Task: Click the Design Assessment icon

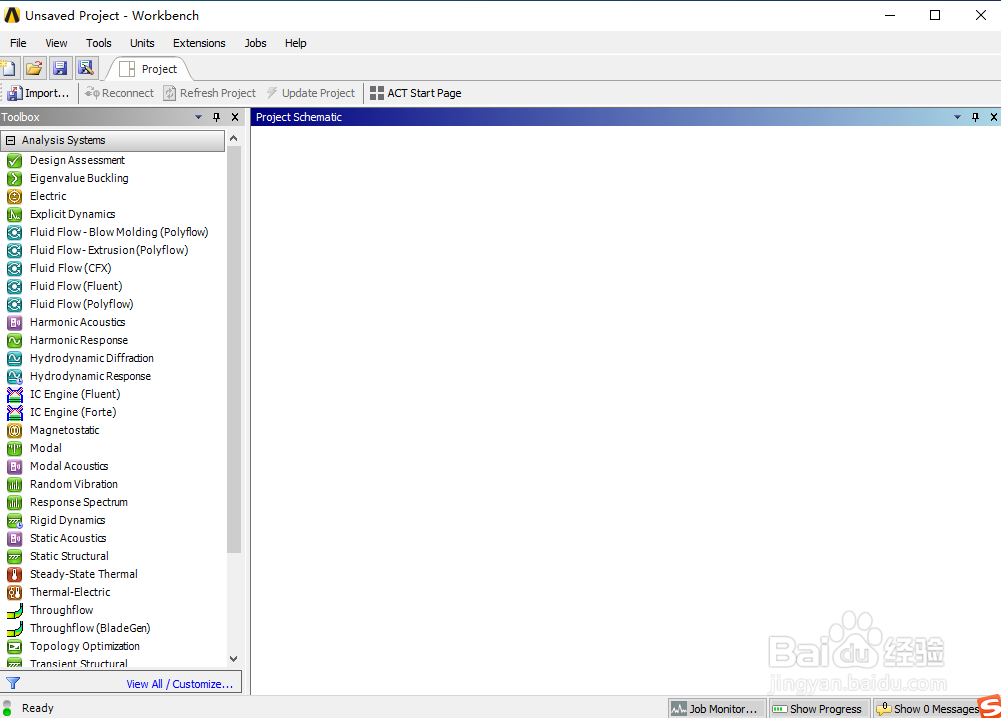Action: coord(14,160)
